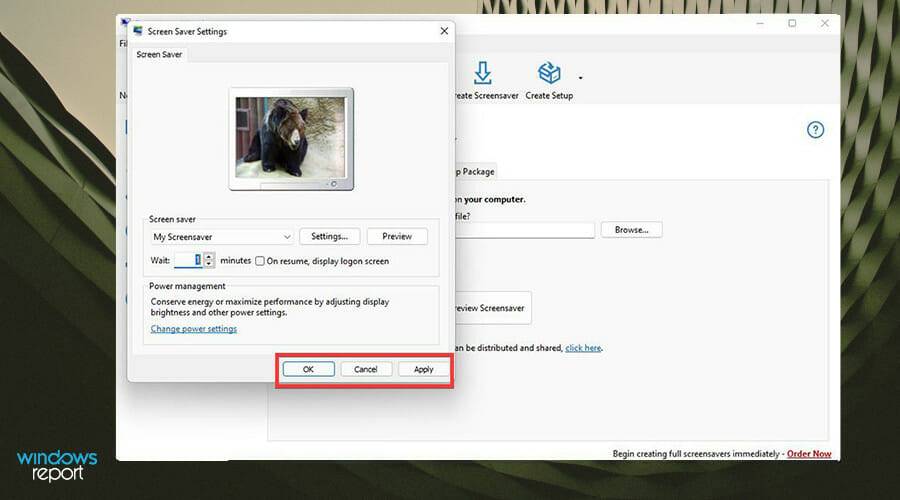Maximize the screensaver creator window
900x500 pixels.
pos(792,24)
